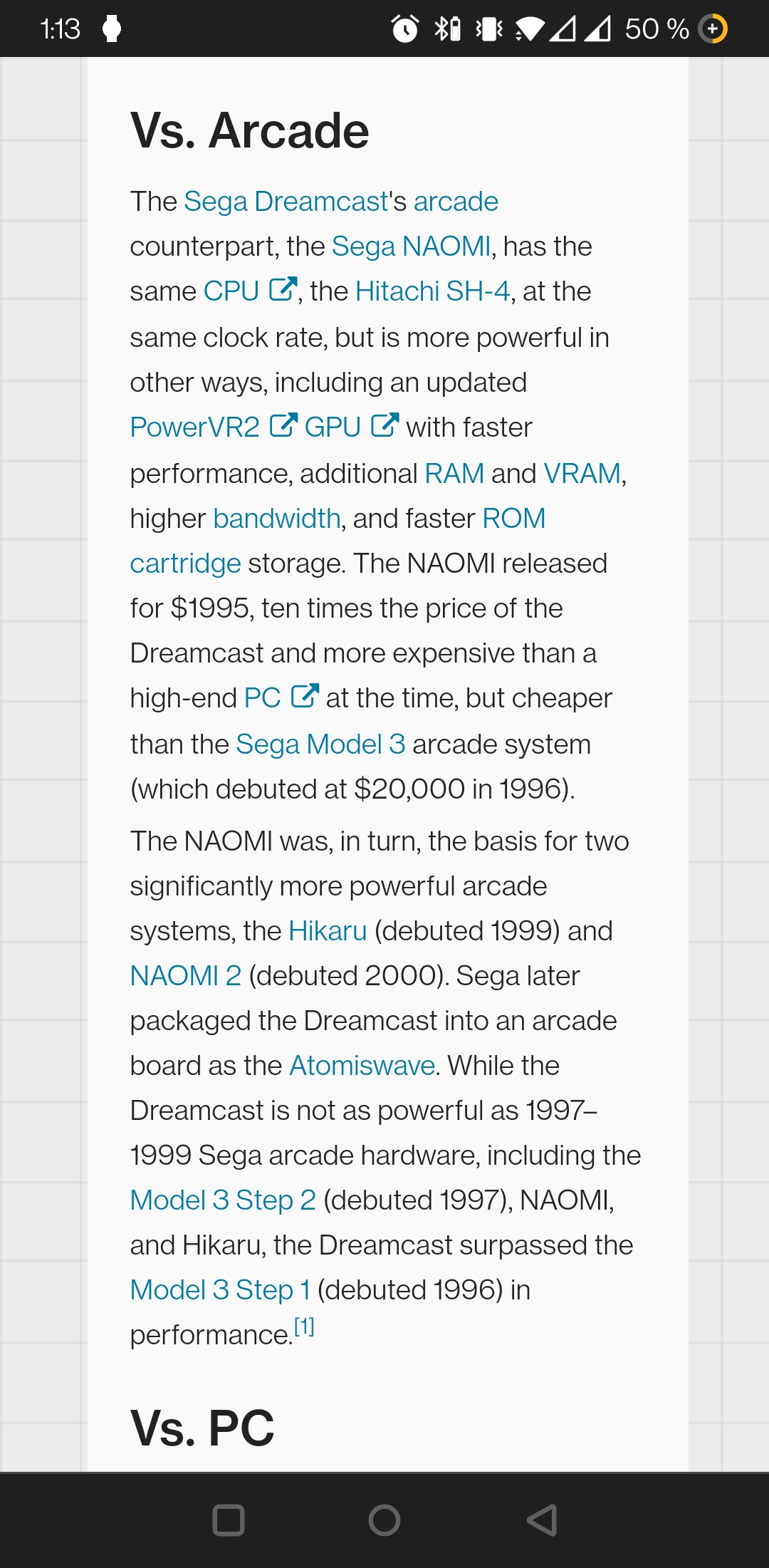Tap the [1] footnote reference
This screenshot has height=1568, width=769.
pos(304,1326)
